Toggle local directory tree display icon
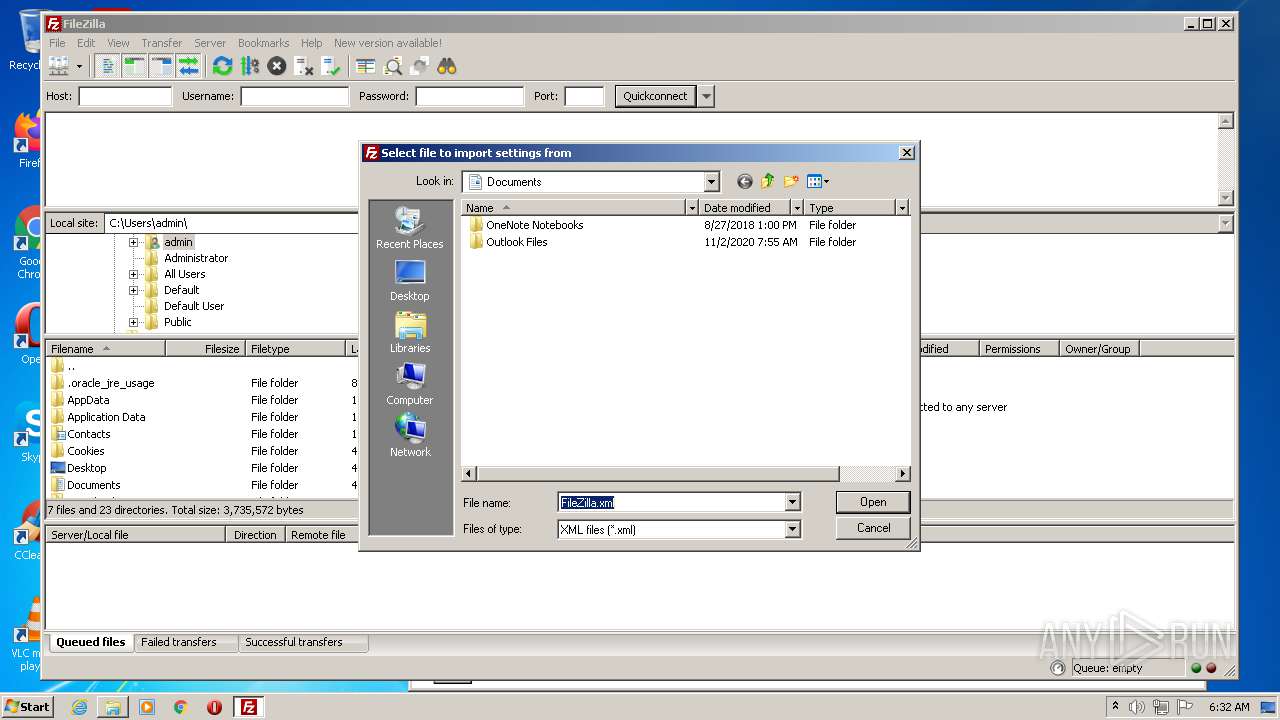The image size is (1280, 720). point(135,66)
